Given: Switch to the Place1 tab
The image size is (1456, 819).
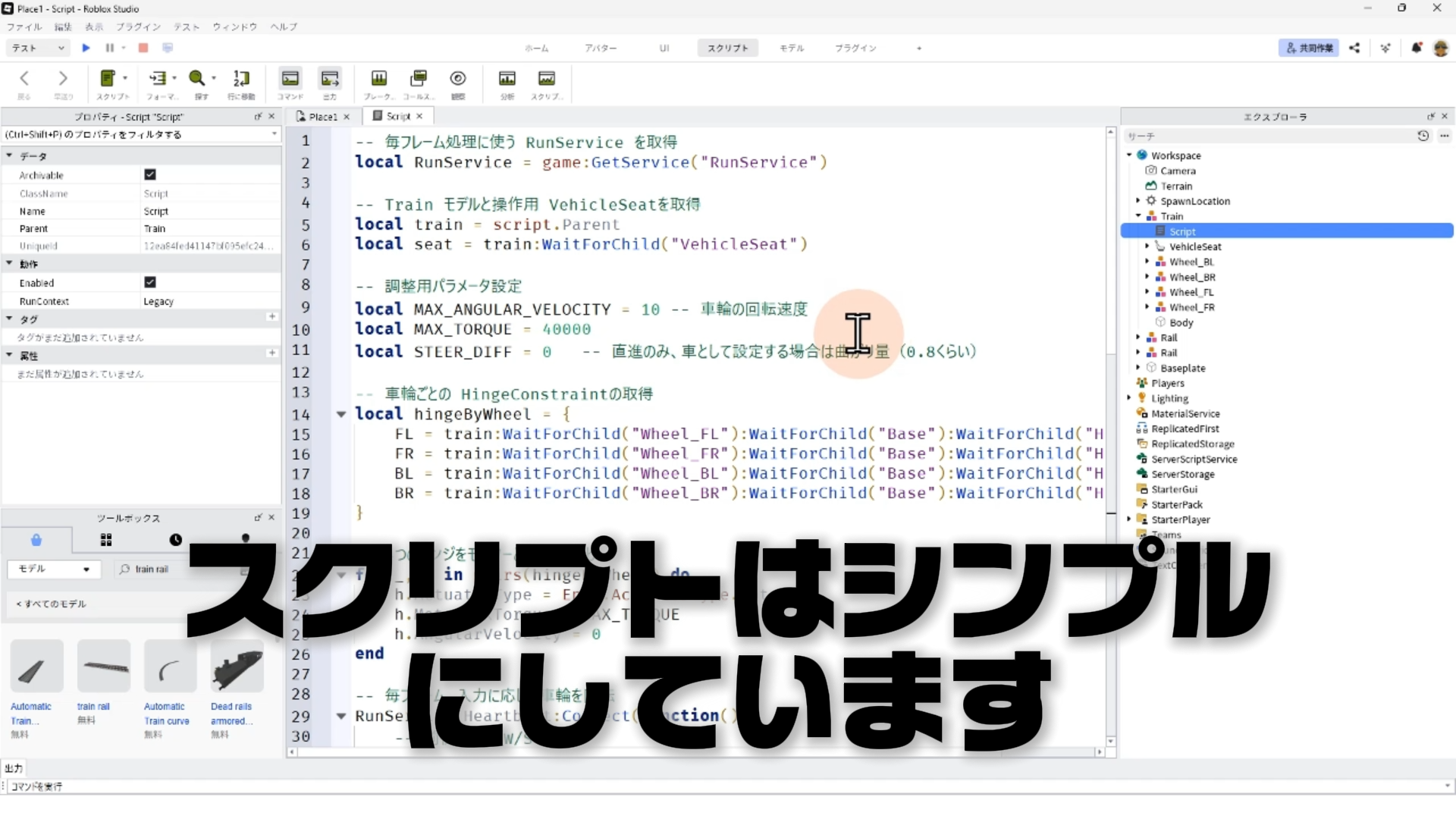Looking at the screenshot, I should [322, 117].
